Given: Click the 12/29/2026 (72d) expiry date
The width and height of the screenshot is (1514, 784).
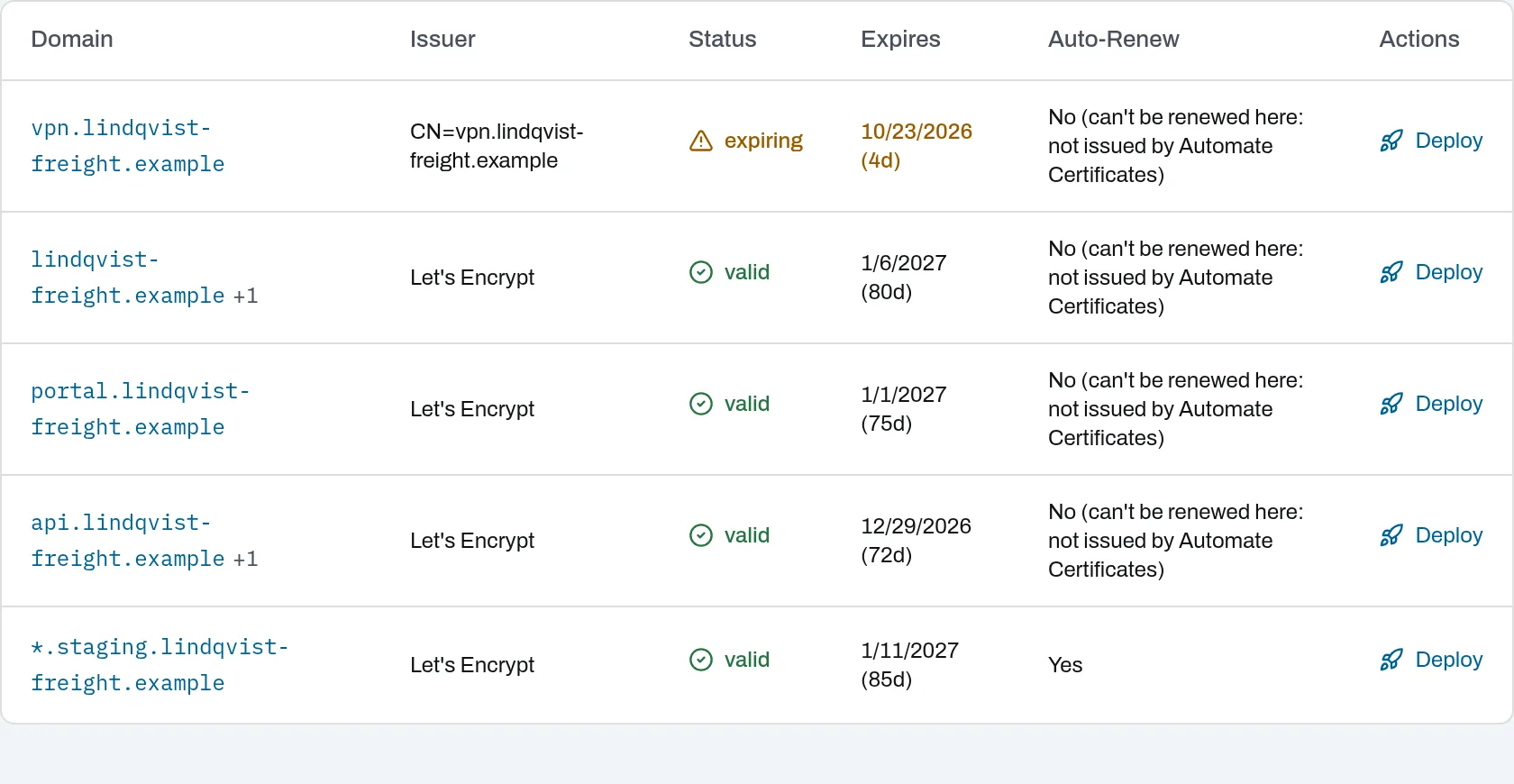Looking at the screenshot, I should pyautogui.click(x=917, y=541).
